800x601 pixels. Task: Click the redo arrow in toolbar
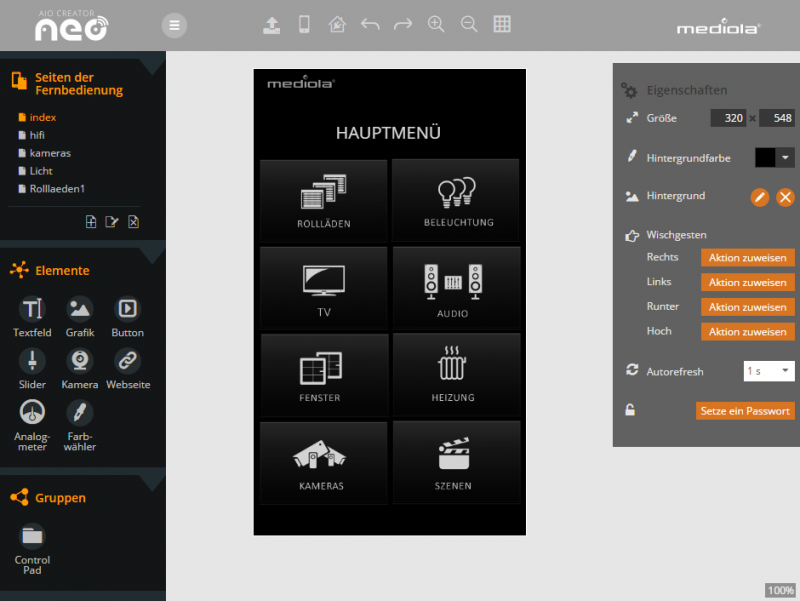pyautogui.click(x=403, y=25)
